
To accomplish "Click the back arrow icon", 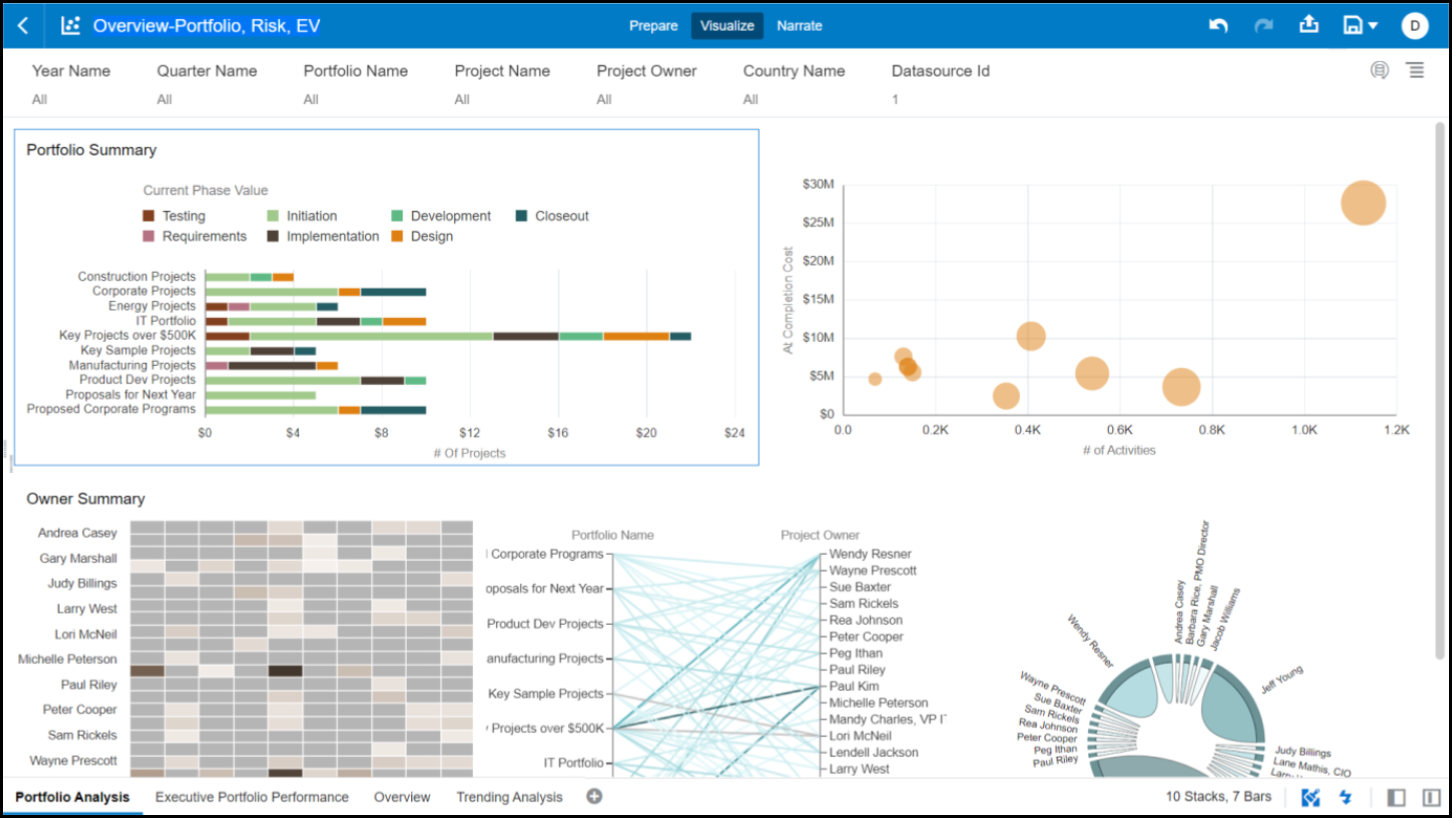I will coord(23,26).
